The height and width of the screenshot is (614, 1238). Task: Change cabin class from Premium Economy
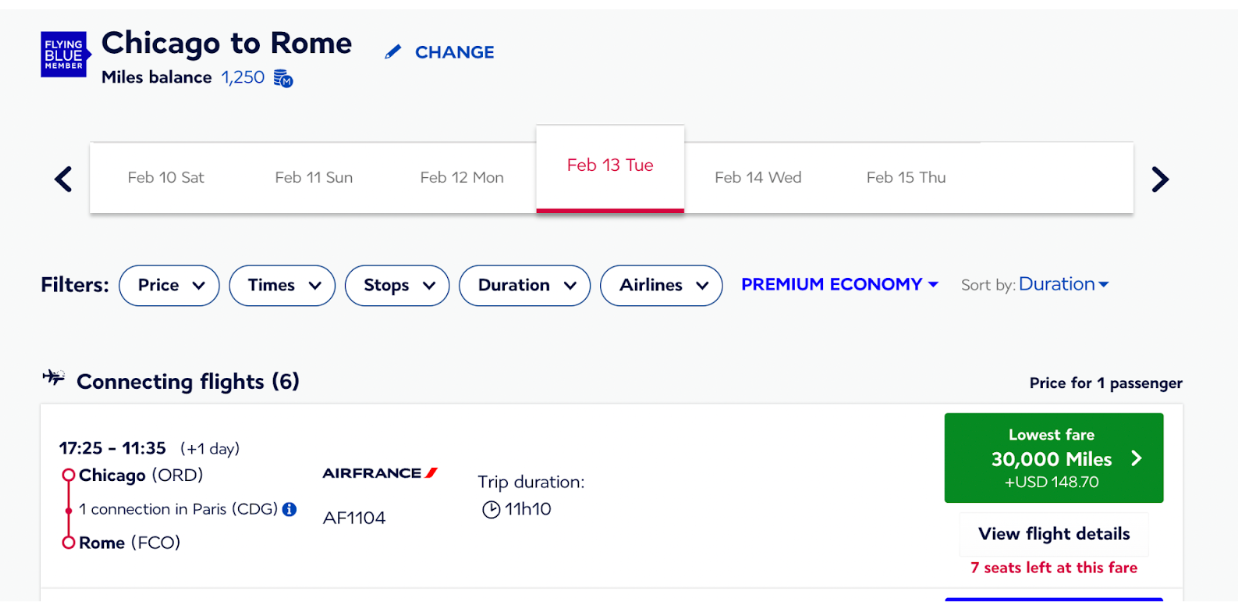840,285
